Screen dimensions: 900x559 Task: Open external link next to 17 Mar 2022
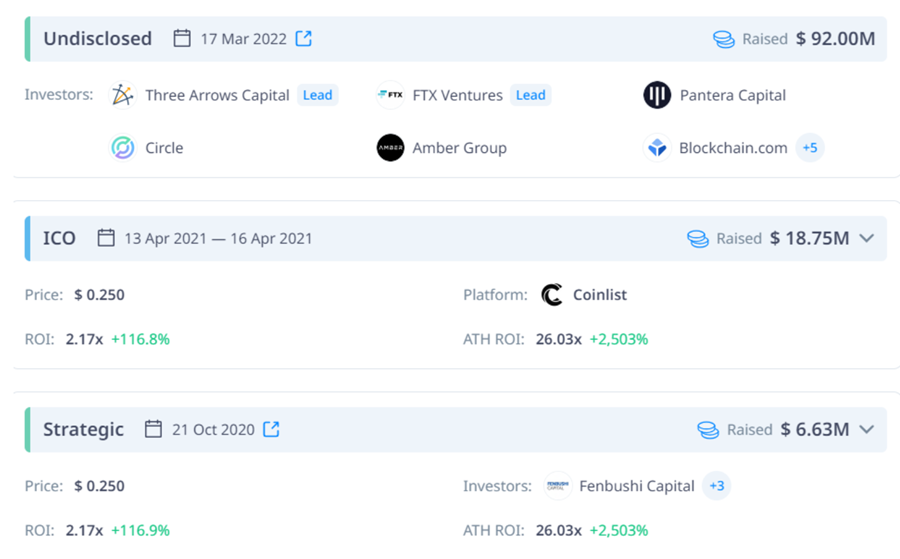tap(304, 39)
